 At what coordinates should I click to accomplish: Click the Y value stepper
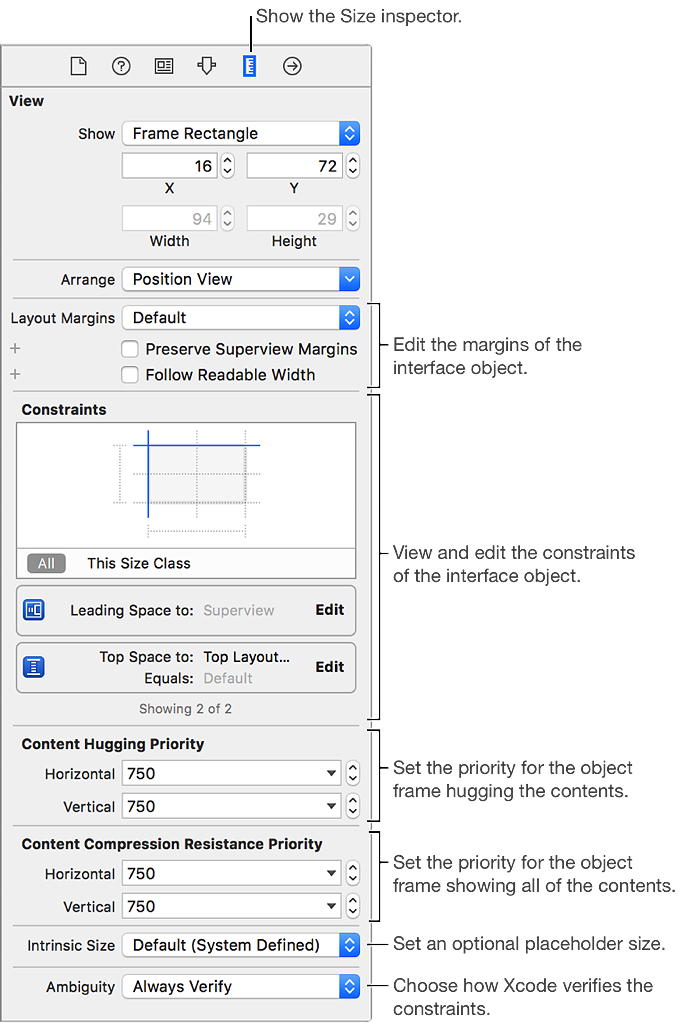[353, 166]
